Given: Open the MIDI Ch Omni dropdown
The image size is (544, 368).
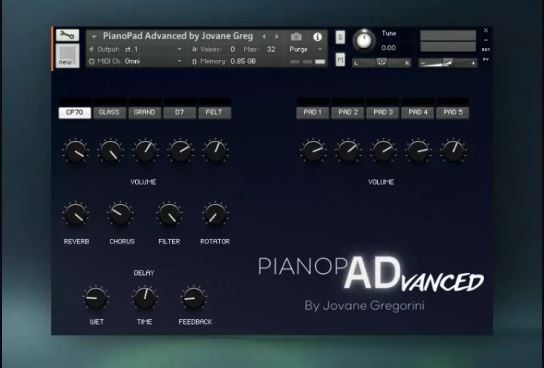Looking at the screenshot, I should pyautogui.click(x=136, y=61).
